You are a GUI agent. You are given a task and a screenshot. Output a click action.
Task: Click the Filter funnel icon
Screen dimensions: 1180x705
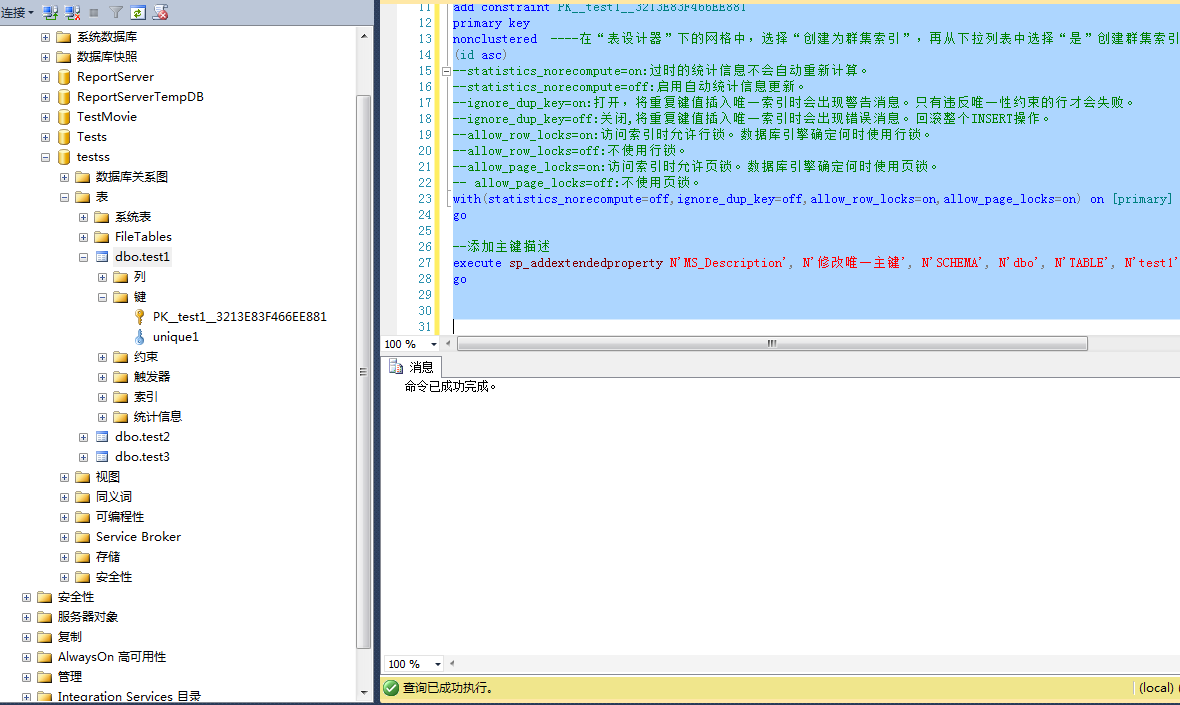(x=116, y=12)
